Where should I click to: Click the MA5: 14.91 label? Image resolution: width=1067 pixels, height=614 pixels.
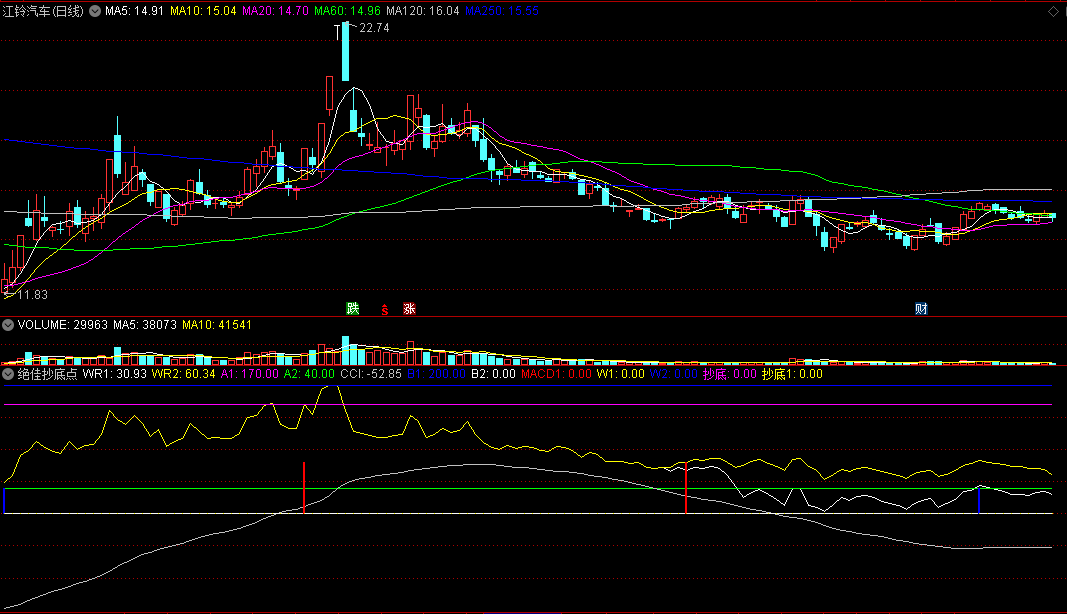(x=134, y=11)
